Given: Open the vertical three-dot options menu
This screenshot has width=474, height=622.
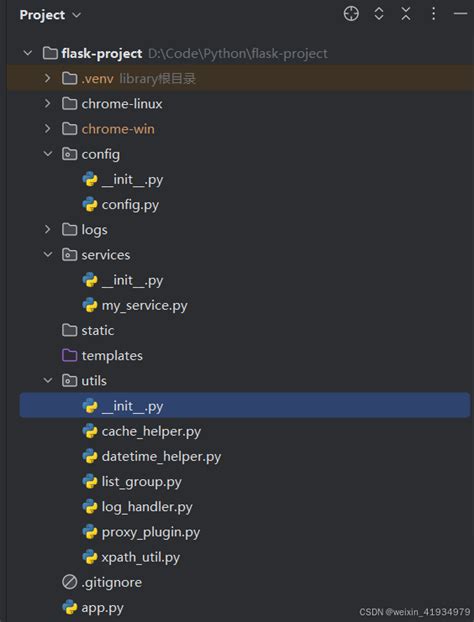Looking at the screenshot, I should [x=433, y=14].
